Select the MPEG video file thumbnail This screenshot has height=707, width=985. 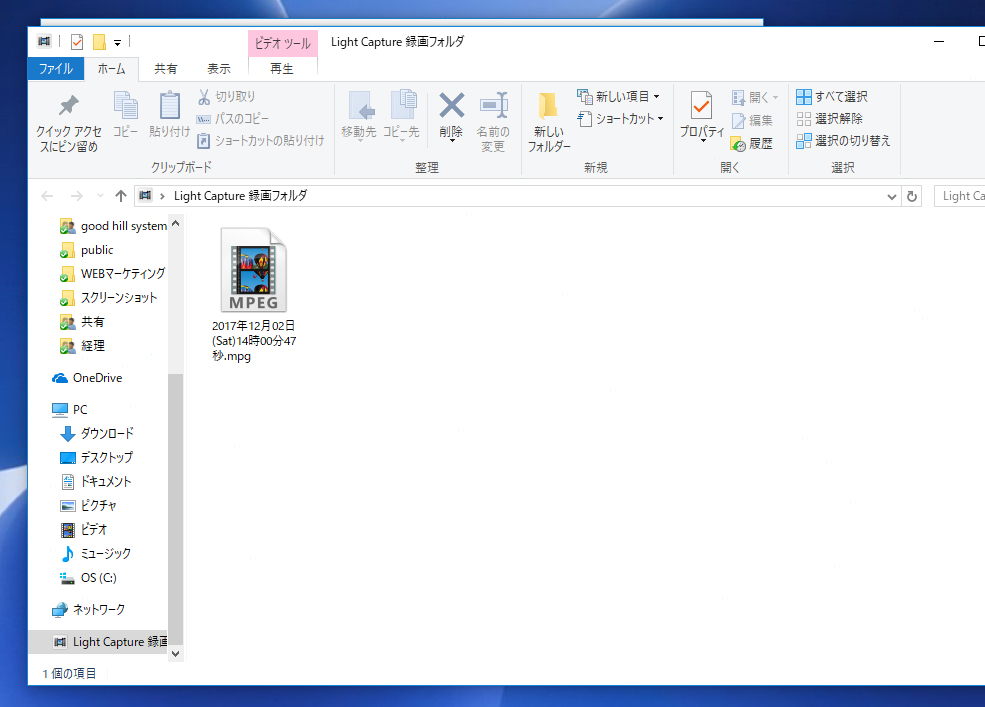(254, 270)
